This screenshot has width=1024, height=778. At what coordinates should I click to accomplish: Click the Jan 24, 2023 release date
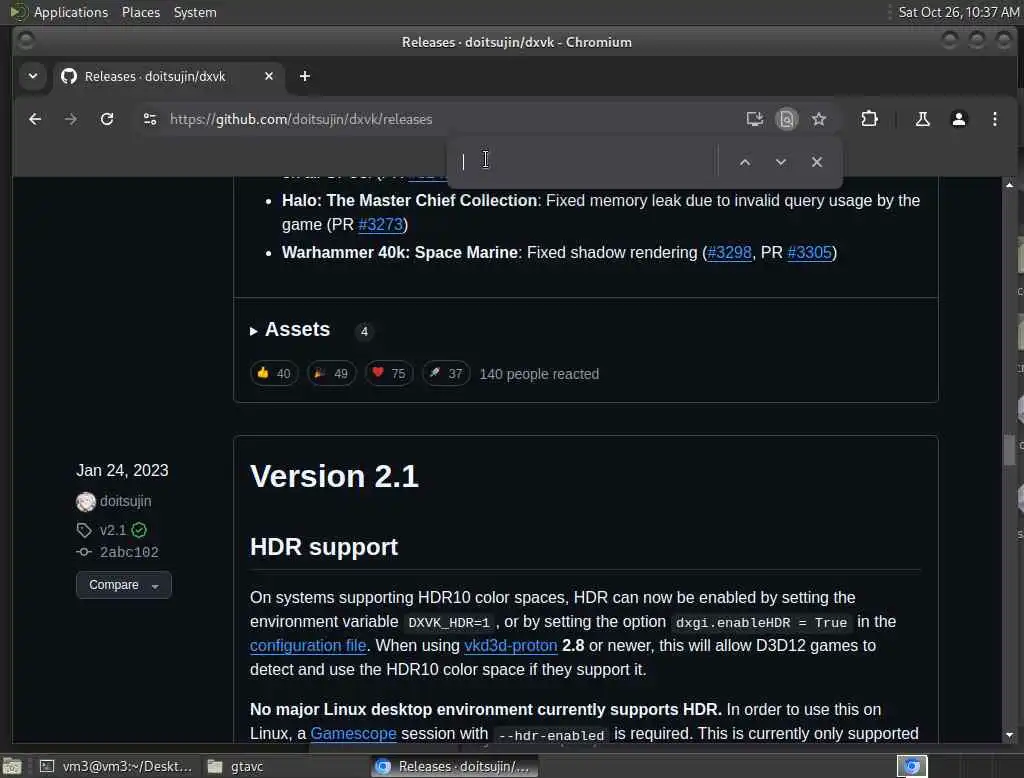pyautogui.click(x=122, y=470)
